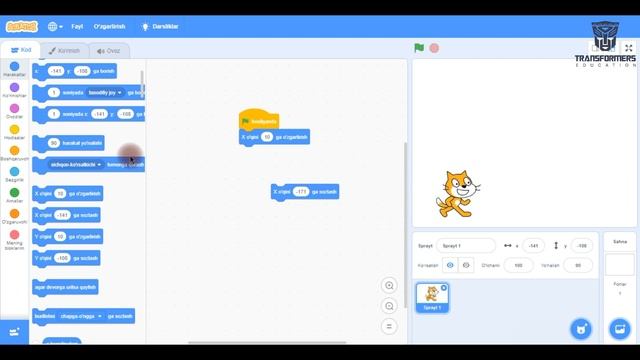Select the purple Ko'rinishlar looks category
The width and height of the screenshot is (640, 360).
coord(14,90)
